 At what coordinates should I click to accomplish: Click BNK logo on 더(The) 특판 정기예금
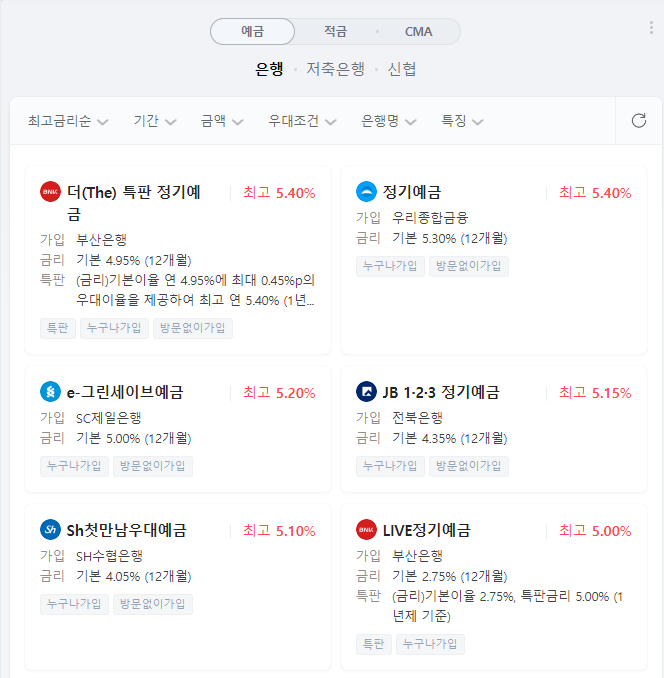50,192
